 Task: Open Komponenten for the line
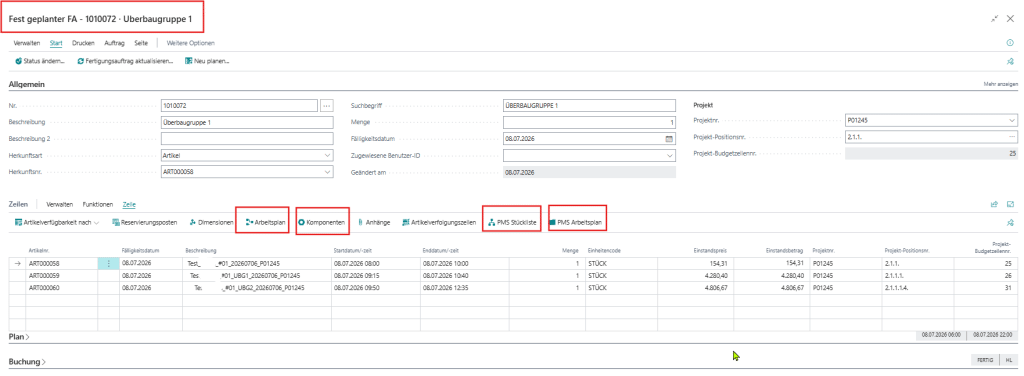click(321, 223)
